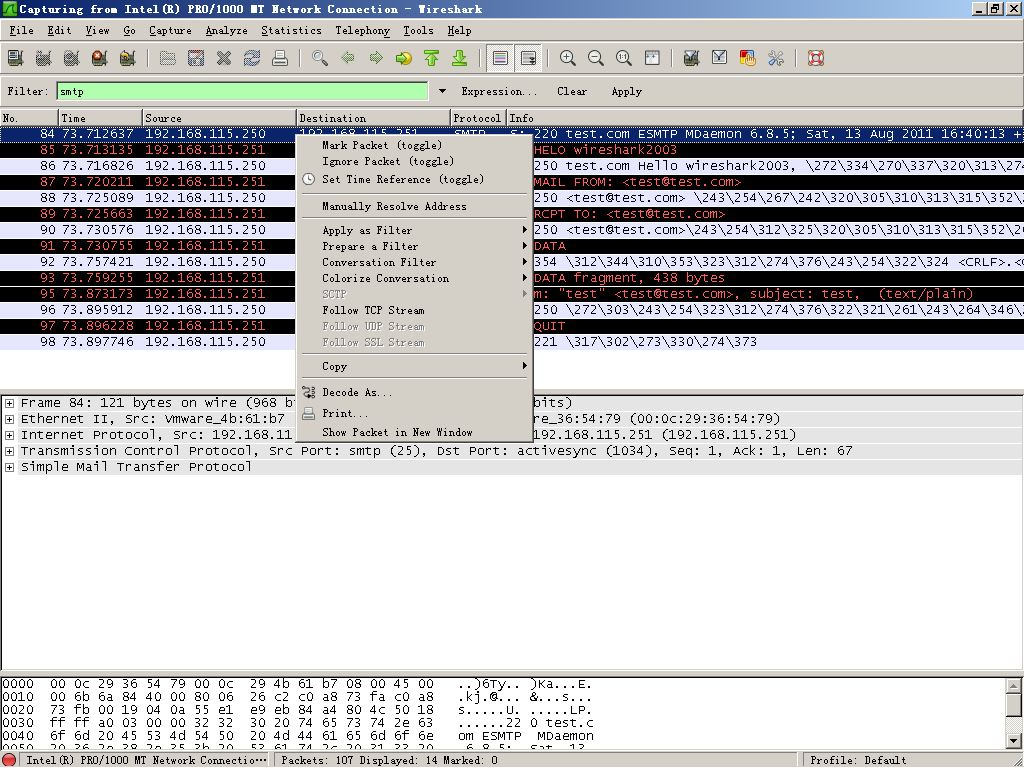Restart the running live capture
1024x768 pixels.
pos(128,58)
